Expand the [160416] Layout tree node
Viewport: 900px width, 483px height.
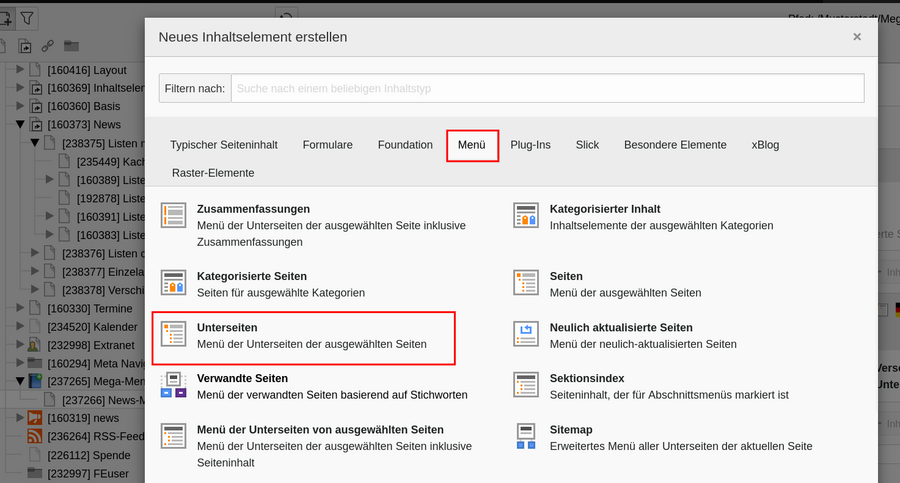[20, 69]
